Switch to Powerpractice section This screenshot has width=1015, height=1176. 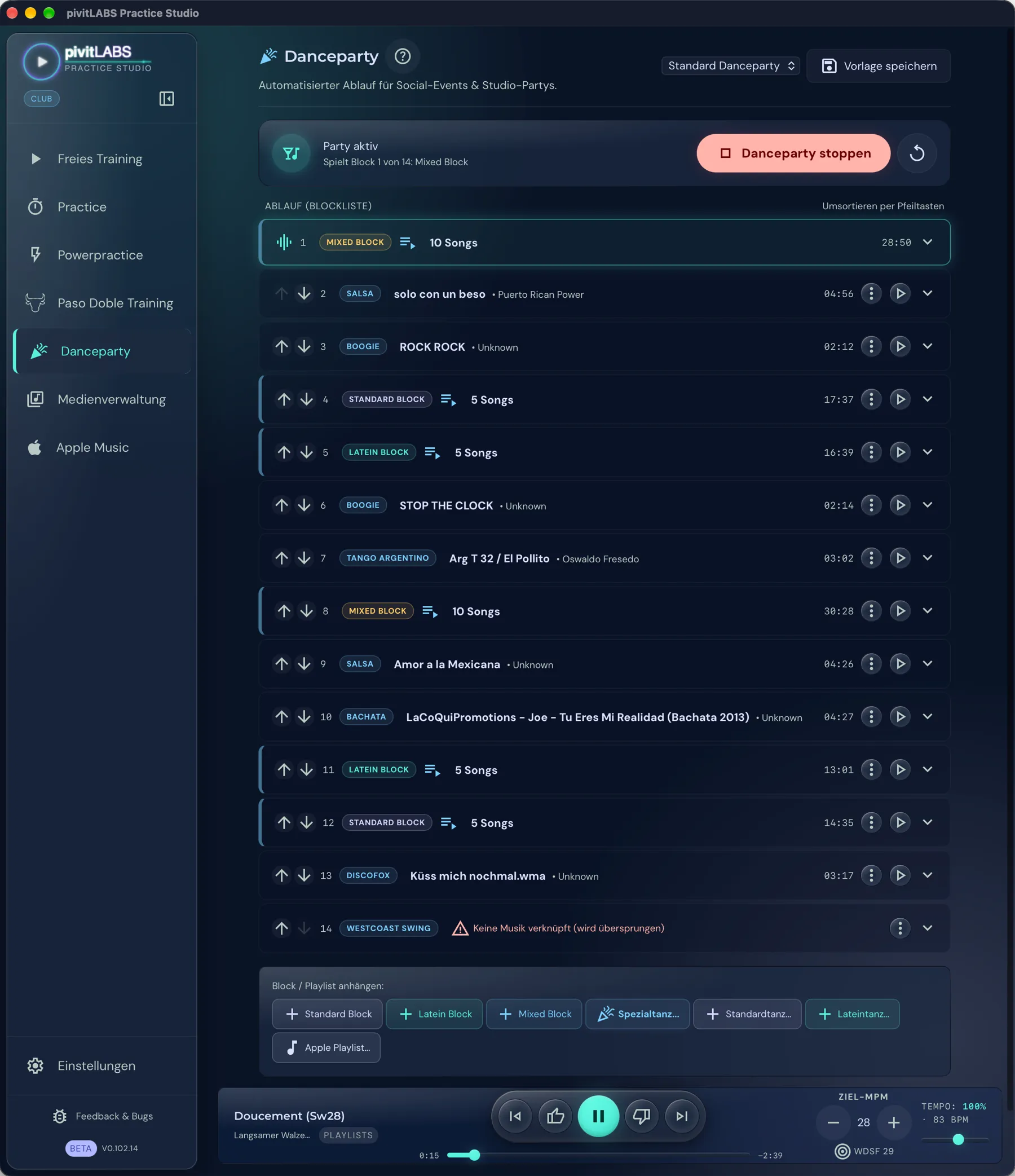[x=102, y=255]
